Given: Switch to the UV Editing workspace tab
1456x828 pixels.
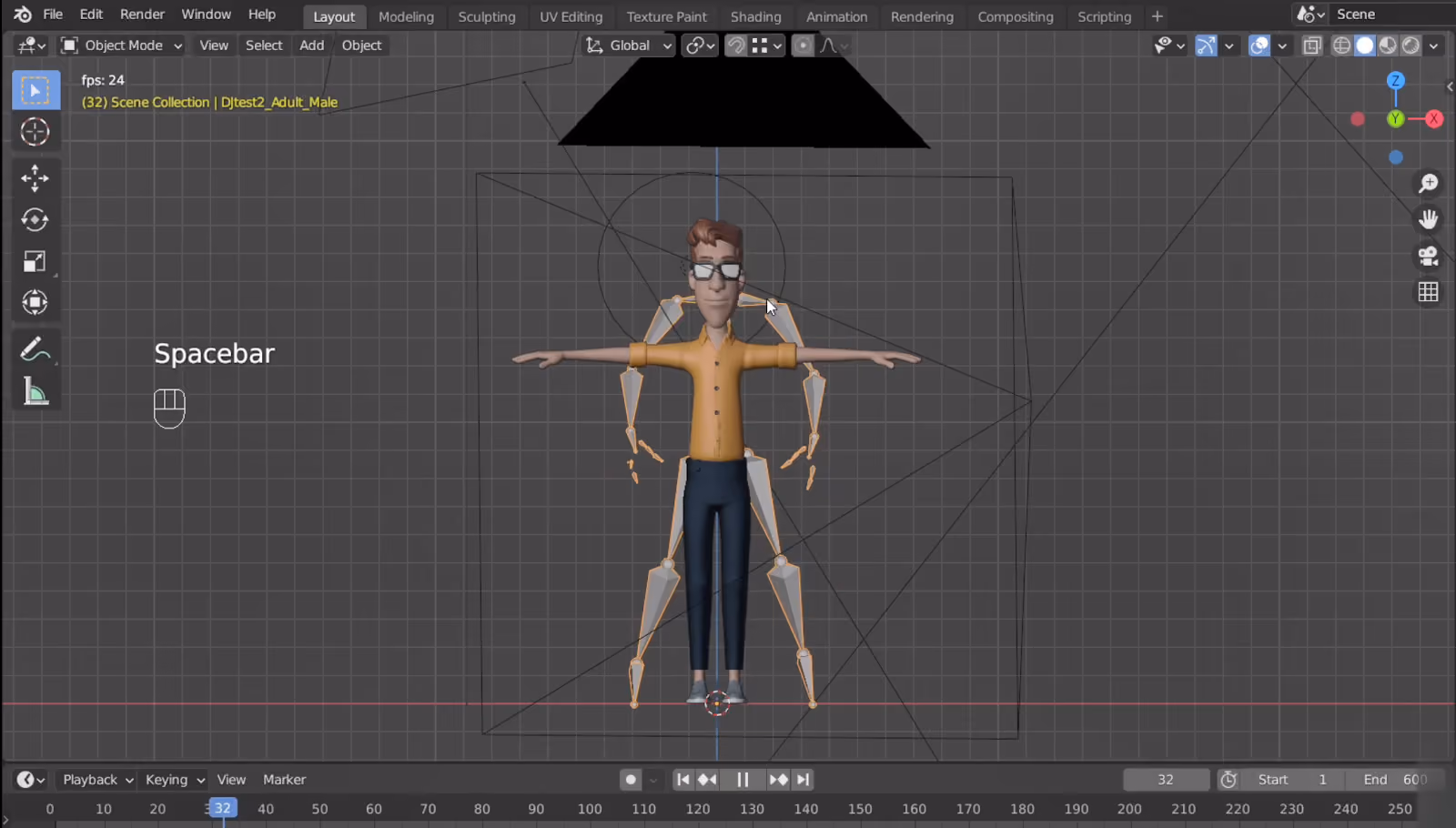Looking at the screenshot, I should point(571,16).
